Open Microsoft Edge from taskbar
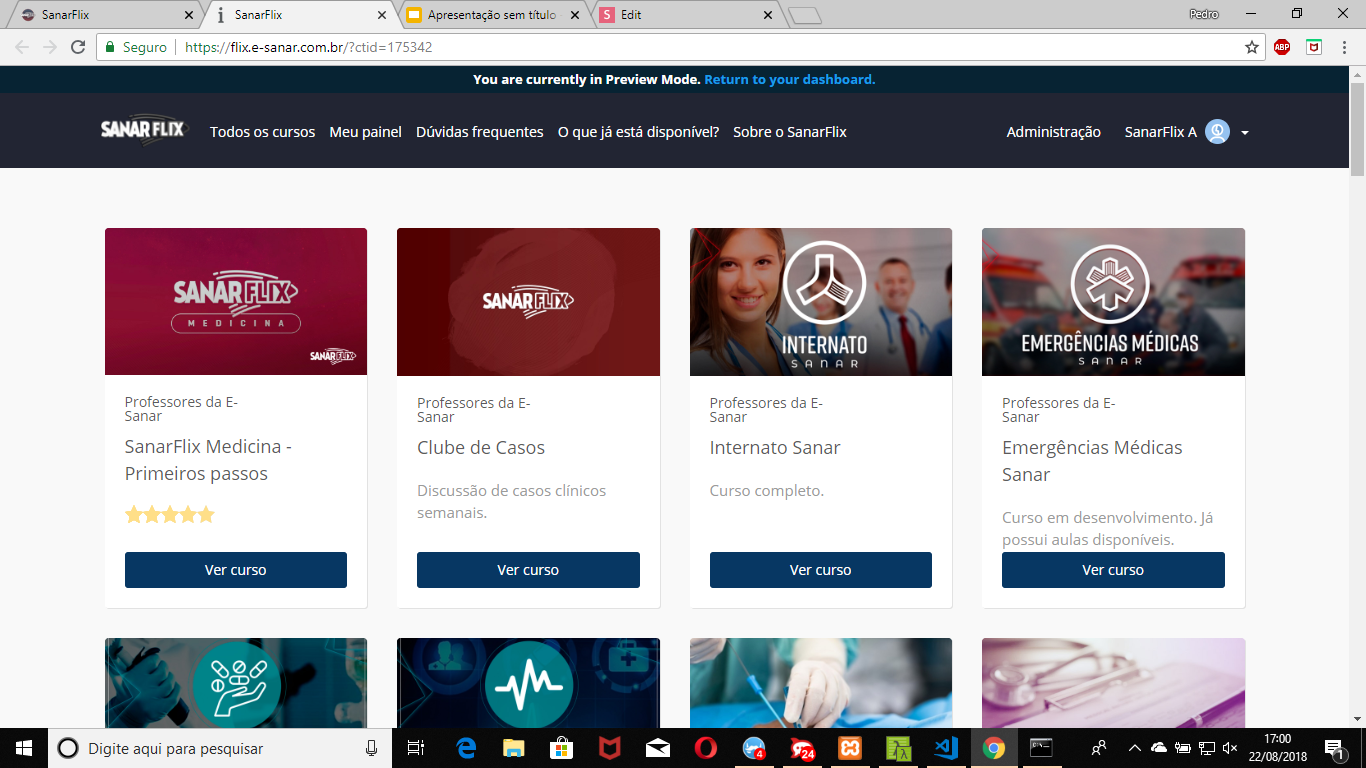 tap(466, 748)
